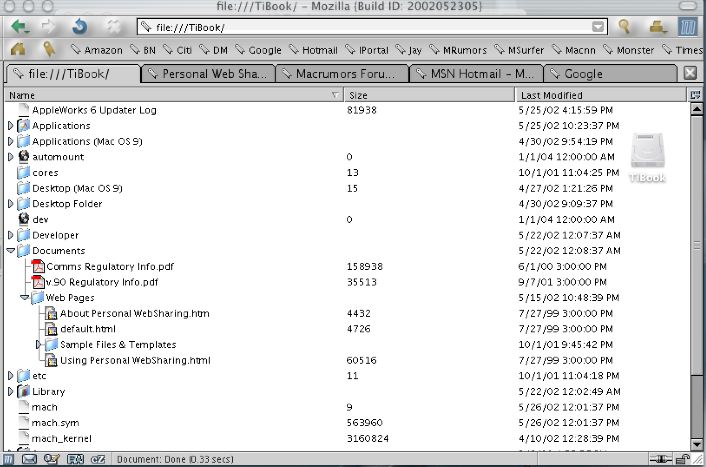Screen dimensions: 706x467
Task: Select the mach.sym file row
Action: tap(347, 422)
